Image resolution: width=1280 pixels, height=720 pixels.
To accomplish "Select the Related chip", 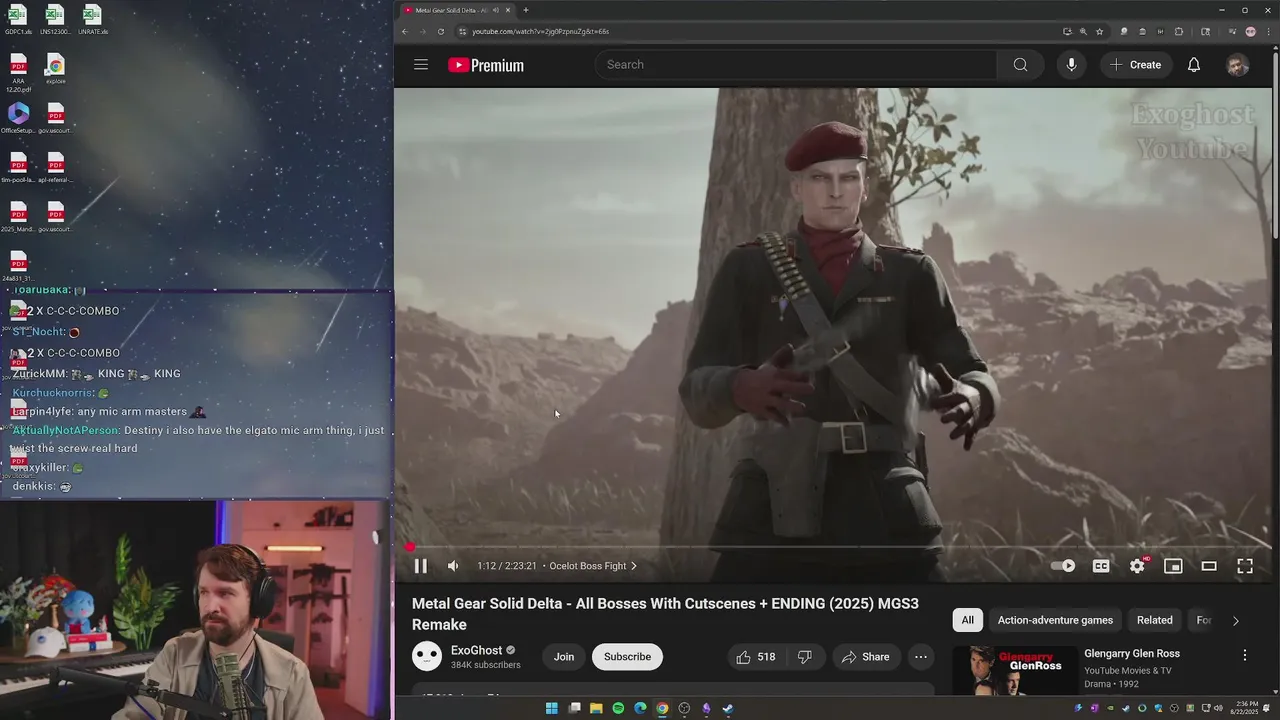I will pyautogui.click(x=1154, y=620).
